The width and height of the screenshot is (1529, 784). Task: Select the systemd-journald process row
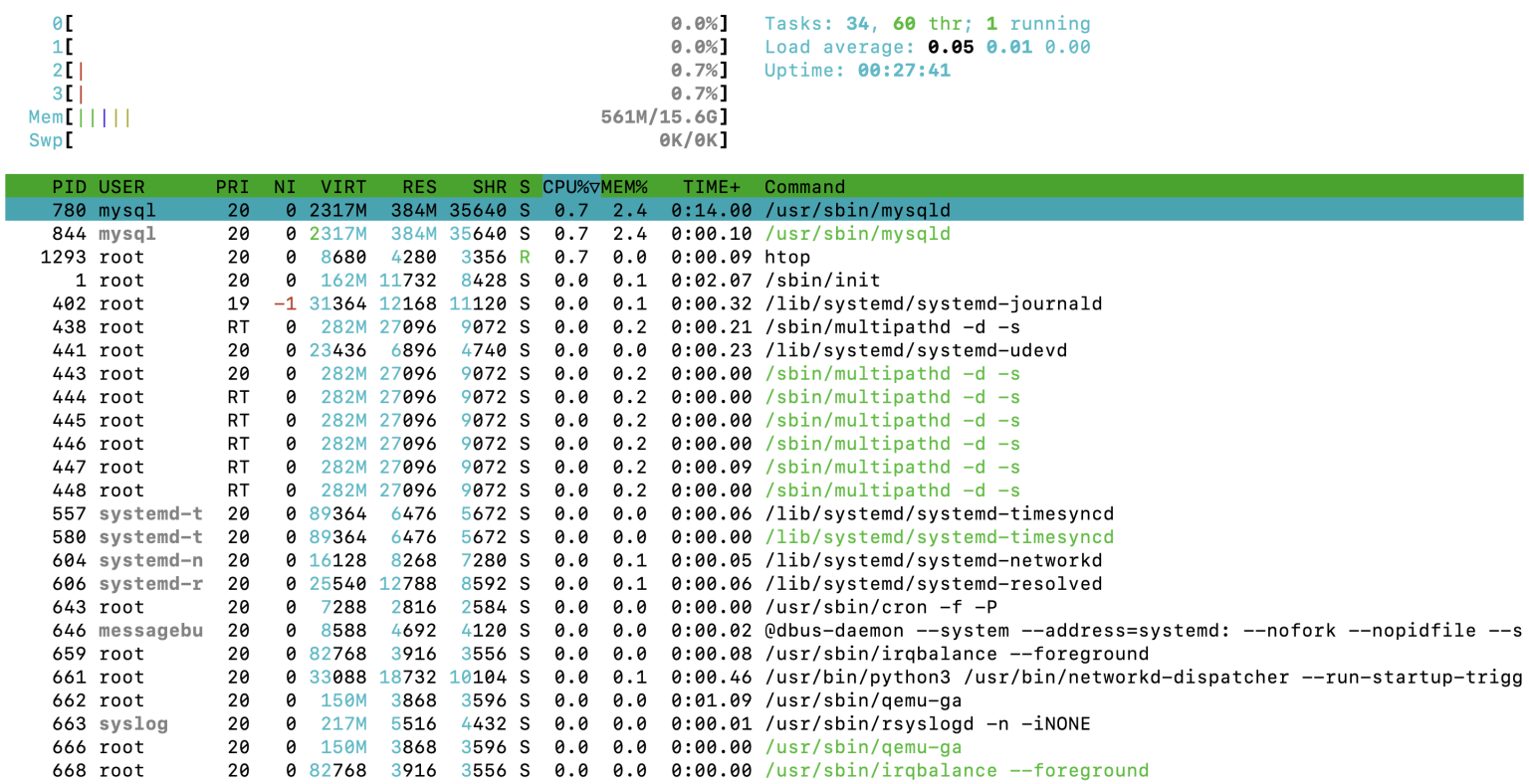[398, 303]
